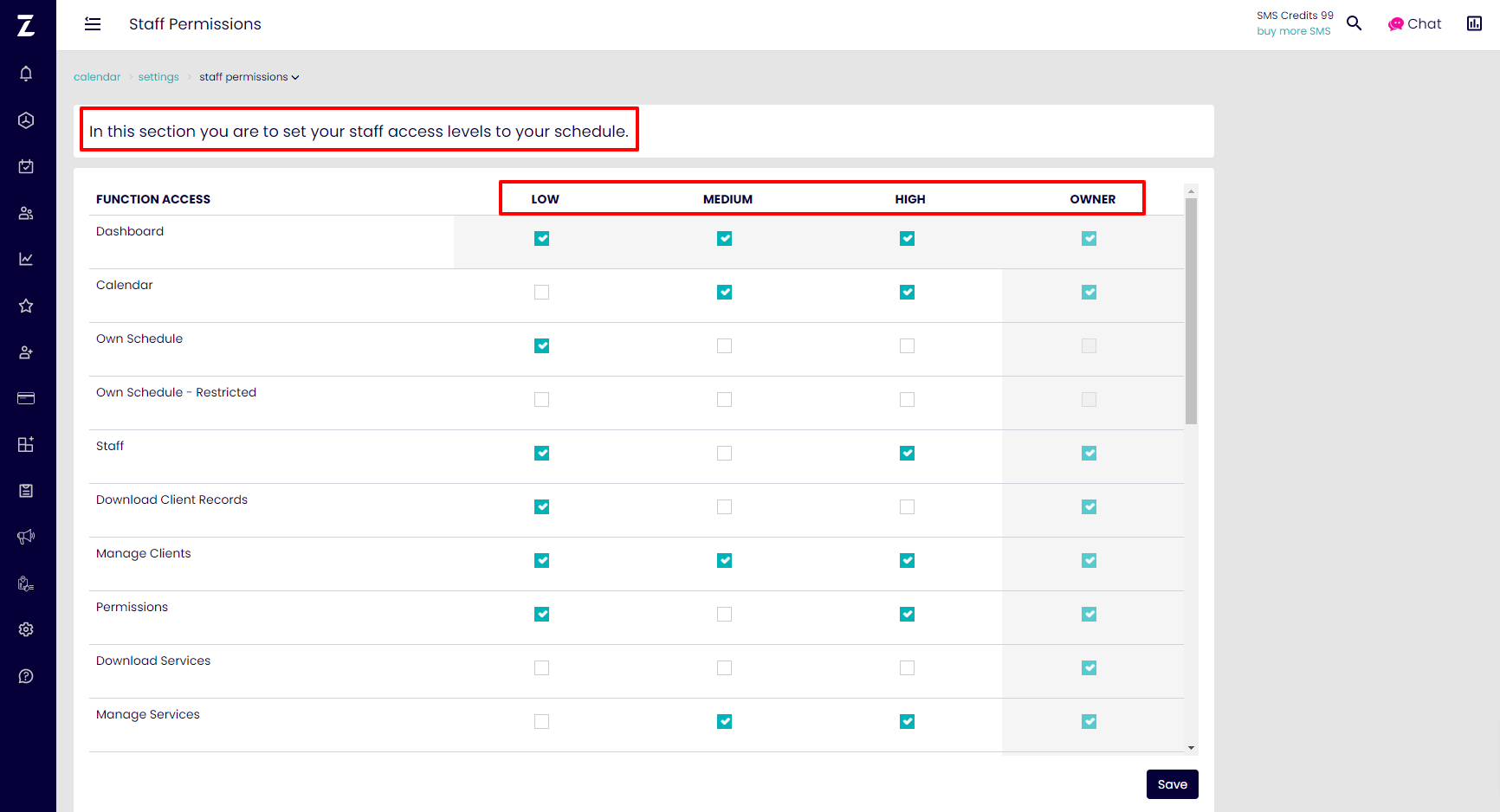Image resolution: width=1500 pixels, height=812 pixels.
Task: Click the Save button
Action: [1172, 784]
